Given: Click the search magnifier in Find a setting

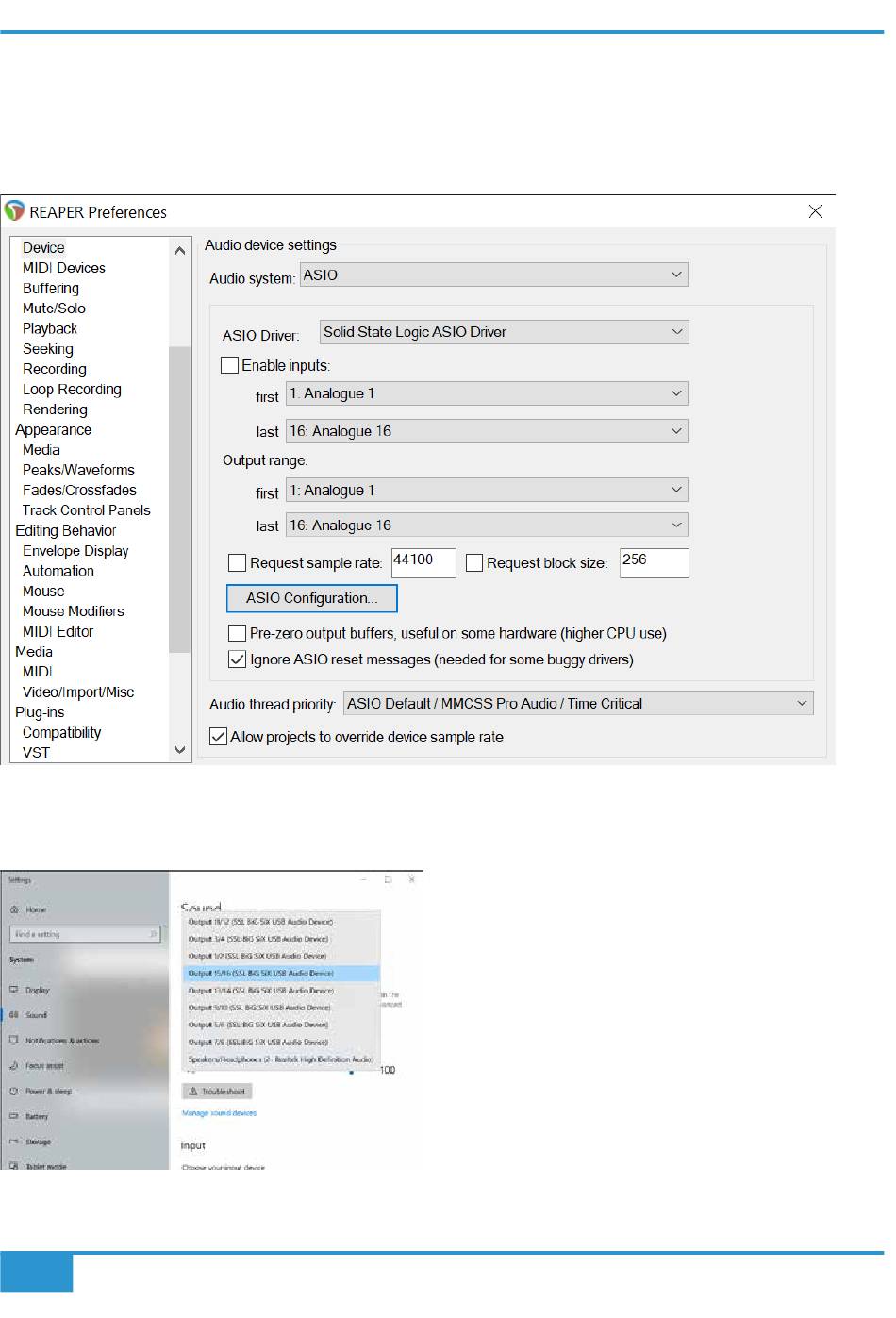Looking at the screenshot, I should [x=153, y=934].
